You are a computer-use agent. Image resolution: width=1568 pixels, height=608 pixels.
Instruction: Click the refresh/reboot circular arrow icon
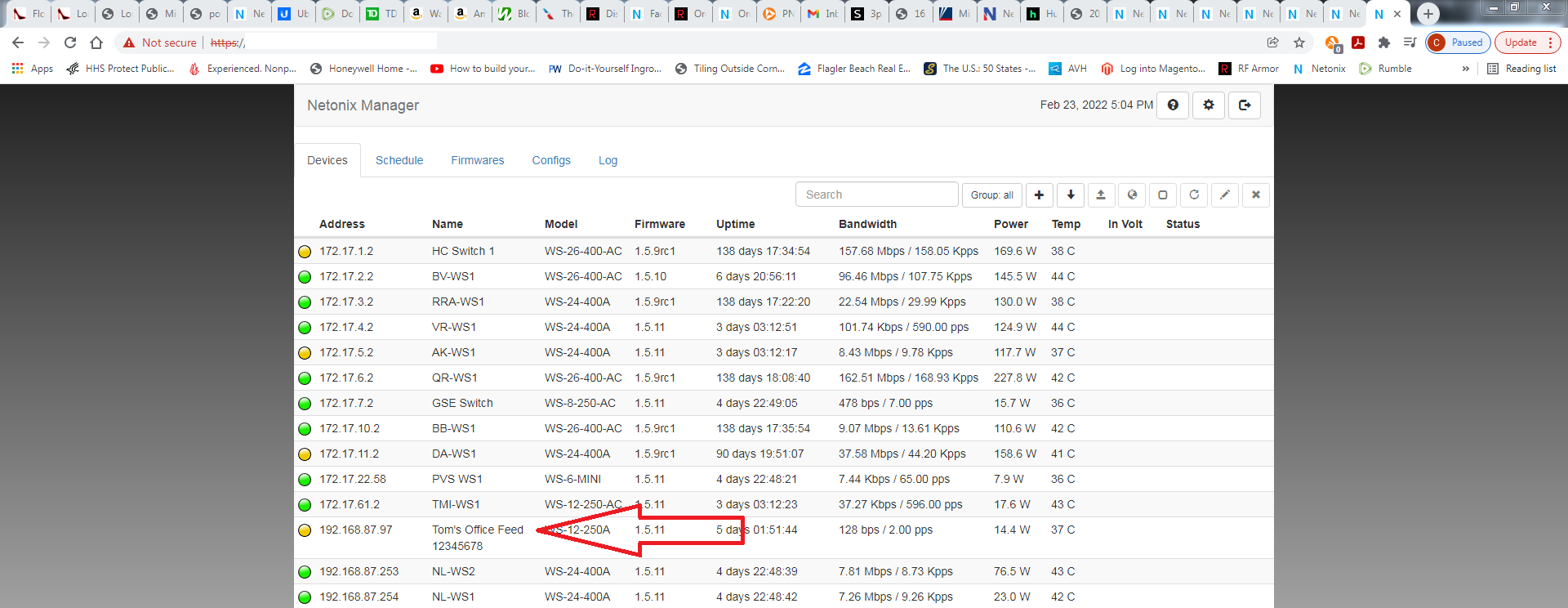coord(1194,194)
